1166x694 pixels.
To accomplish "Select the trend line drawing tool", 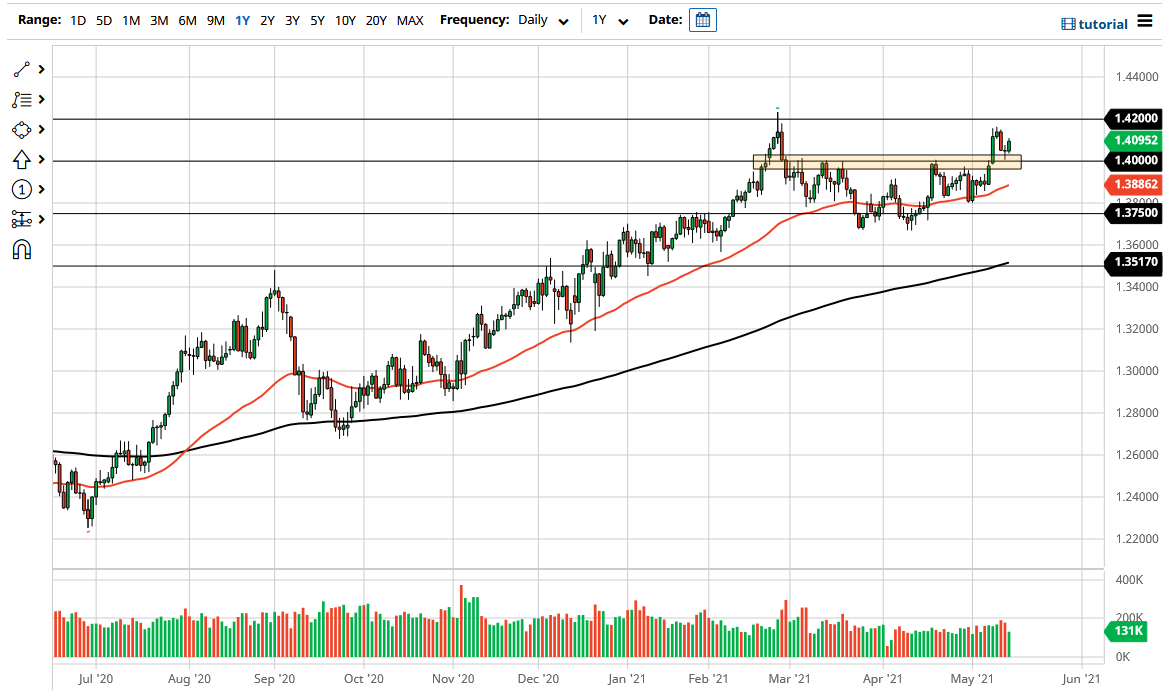I will click(x=22, y=69).
